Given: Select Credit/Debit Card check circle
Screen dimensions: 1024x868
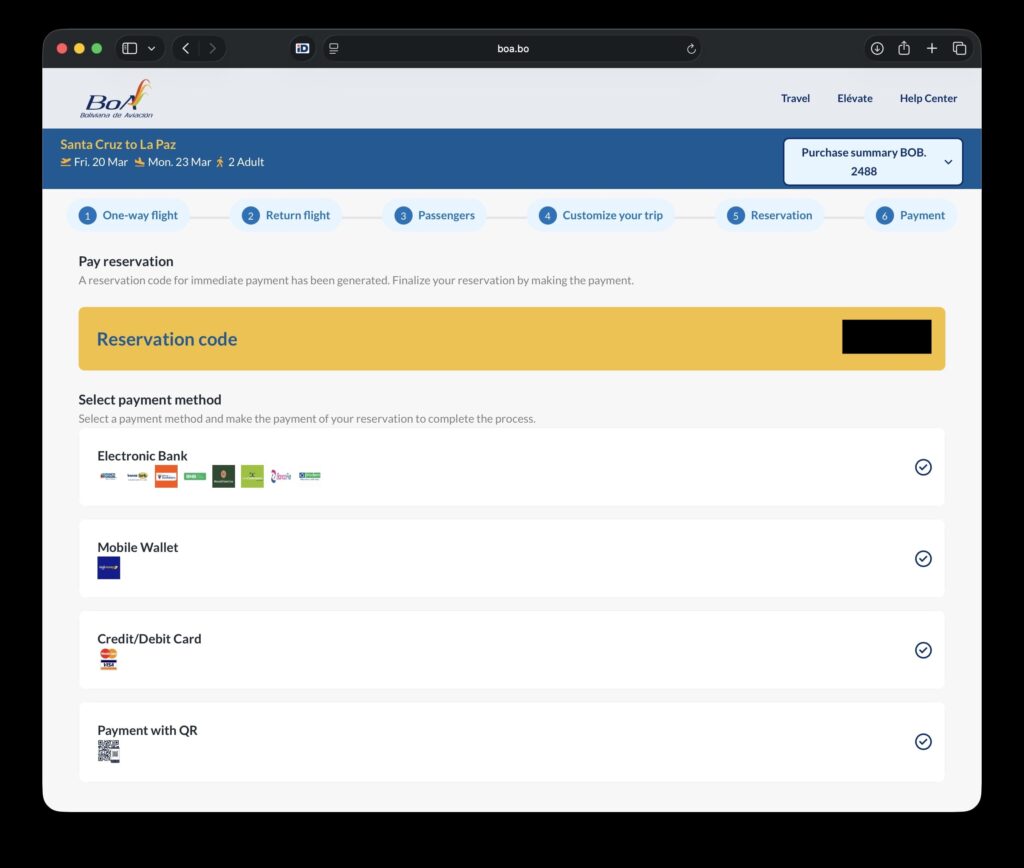Looking at the screenshot, I should (923, 650).
